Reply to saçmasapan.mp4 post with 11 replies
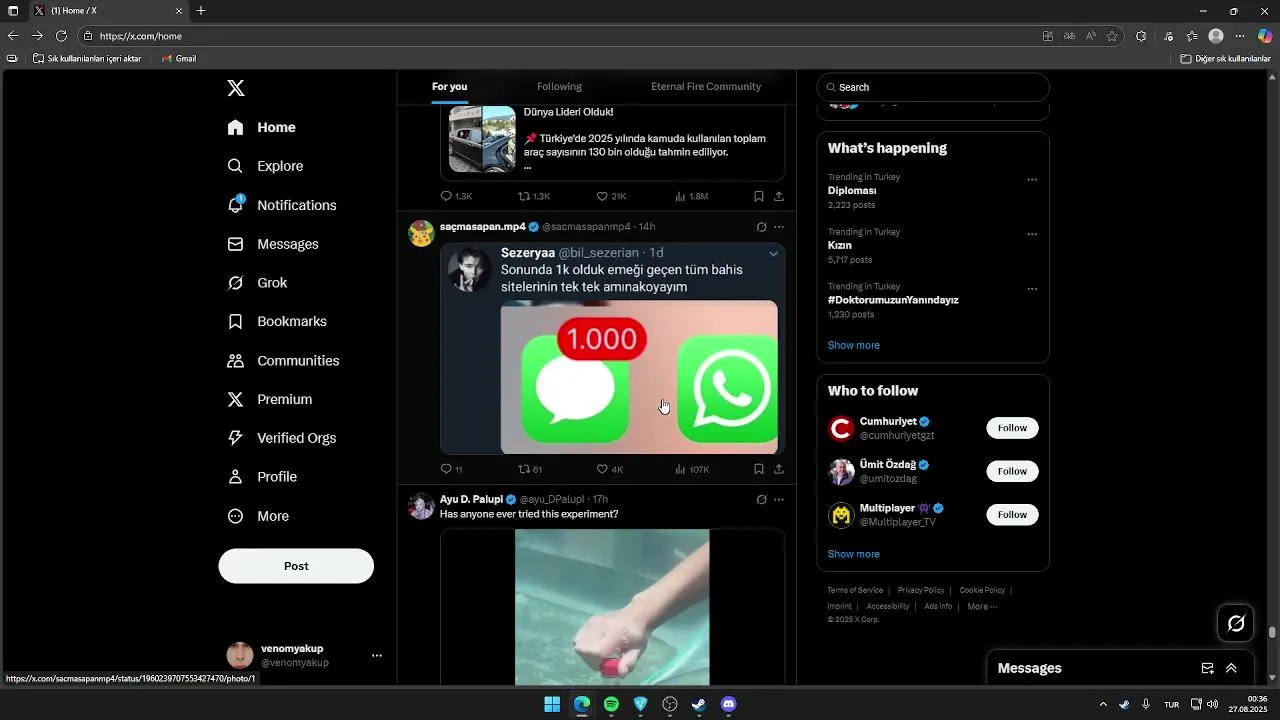The width and height of the screenshot is (1280, 720). tap(452, 469)
